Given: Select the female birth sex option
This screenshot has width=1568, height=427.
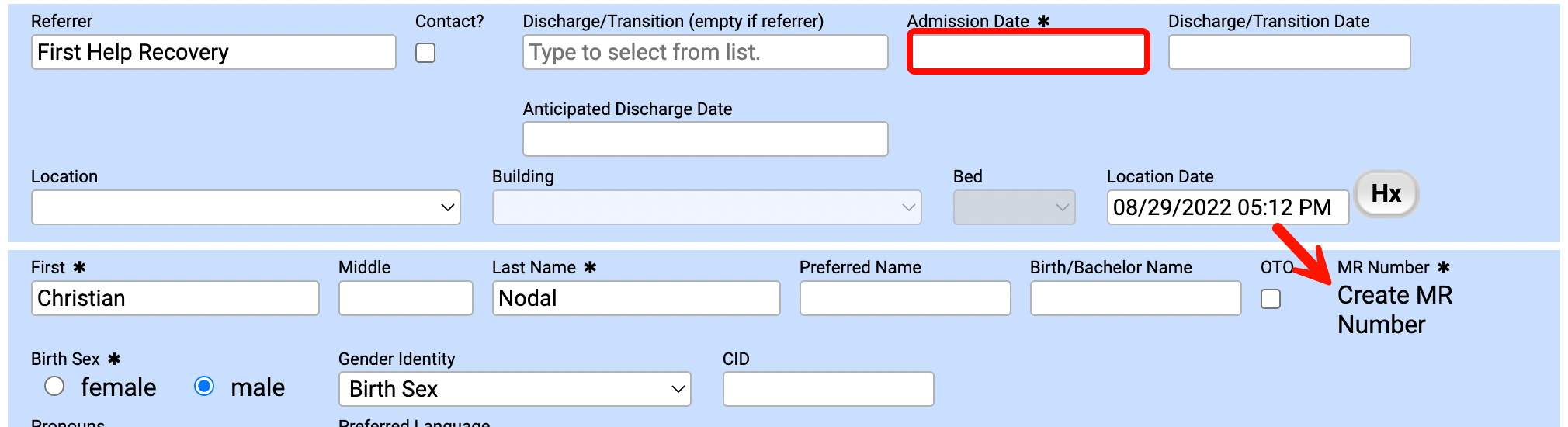Looking at the screenshot, I should [54, 387].
